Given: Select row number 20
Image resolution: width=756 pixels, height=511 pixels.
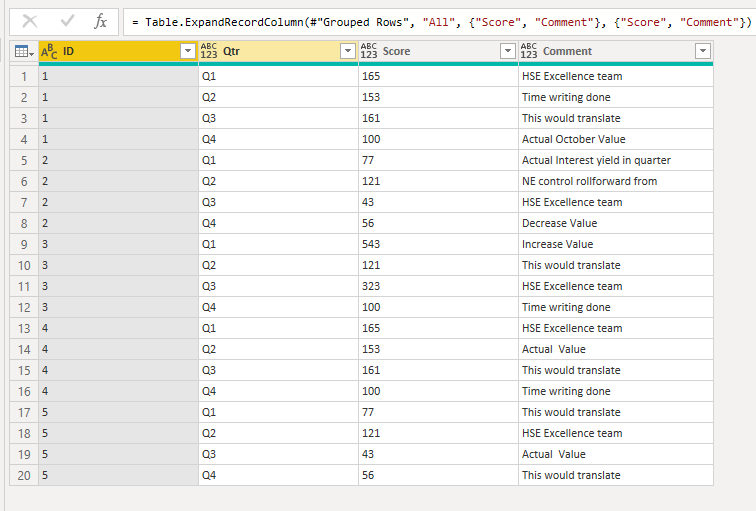Looking at the screenshot, I should pos(24,475).
